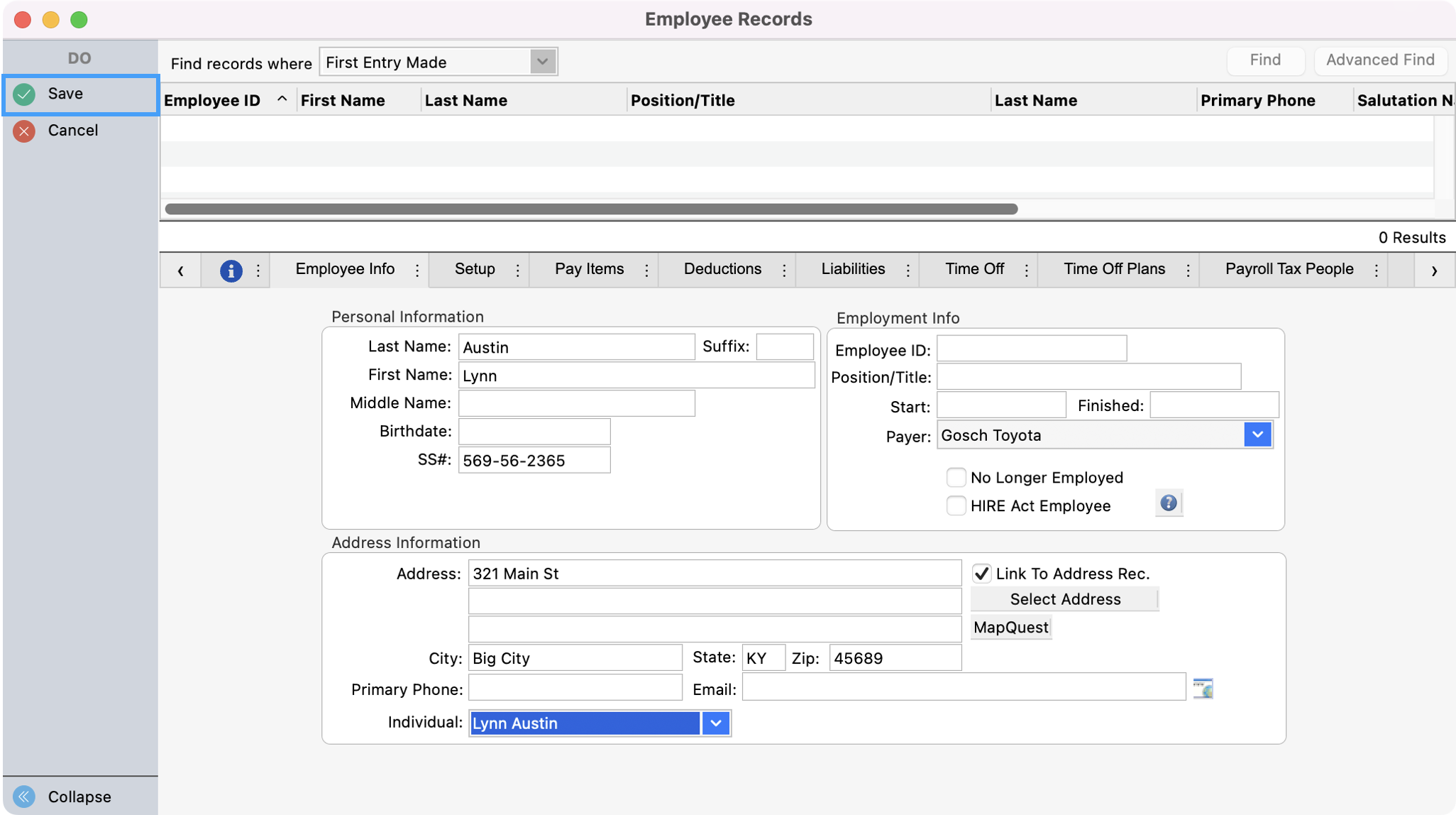
Task: Switch to the Pay Items tab
Action: (589, 270)
